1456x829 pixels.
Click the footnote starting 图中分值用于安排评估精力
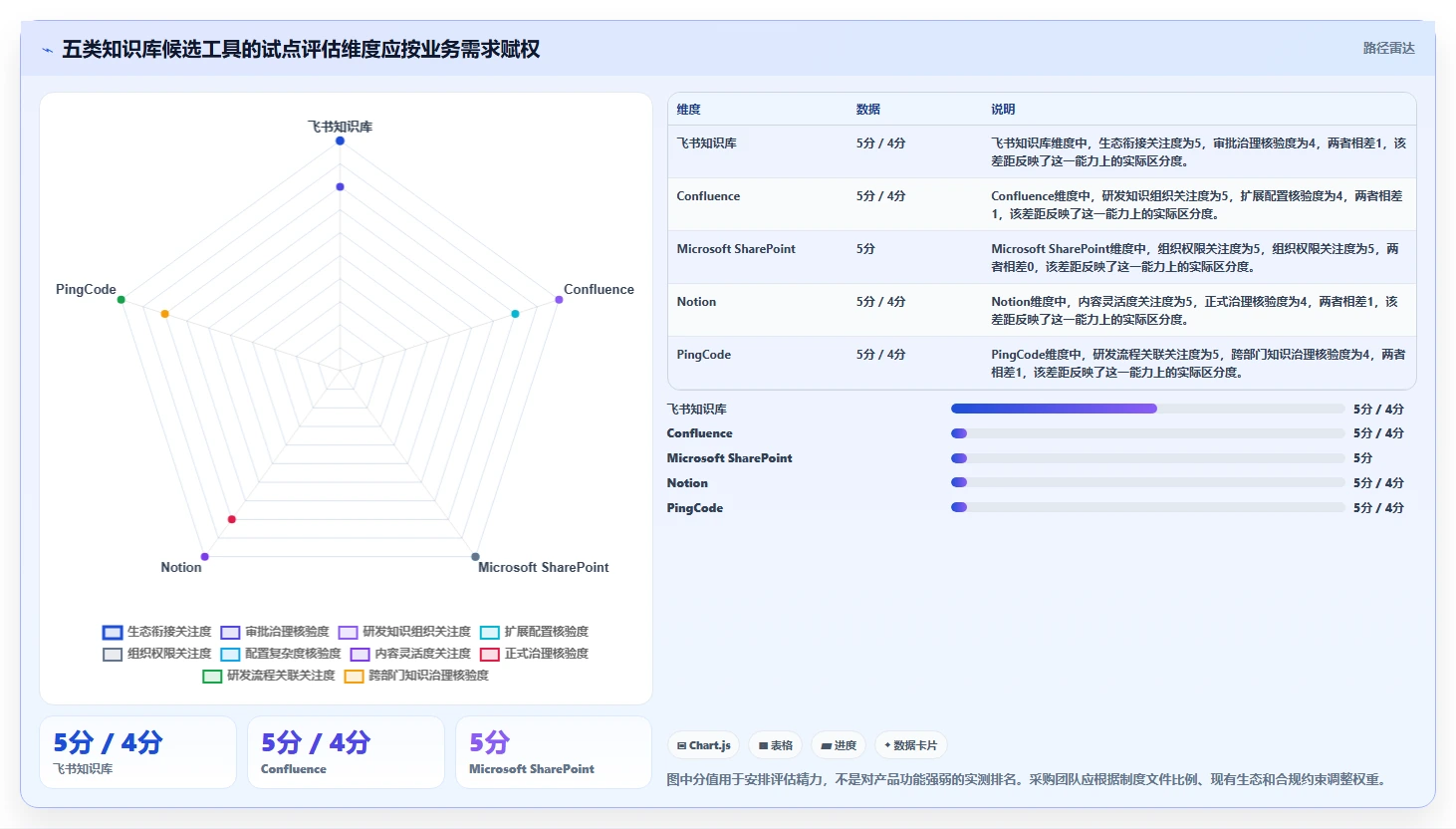1028,779
